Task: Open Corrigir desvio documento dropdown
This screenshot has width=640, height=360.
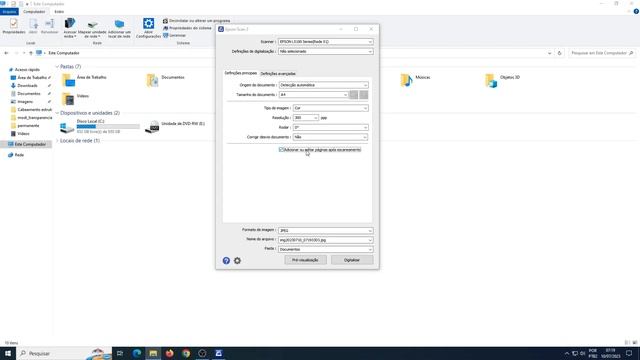Action: point(331,137)
